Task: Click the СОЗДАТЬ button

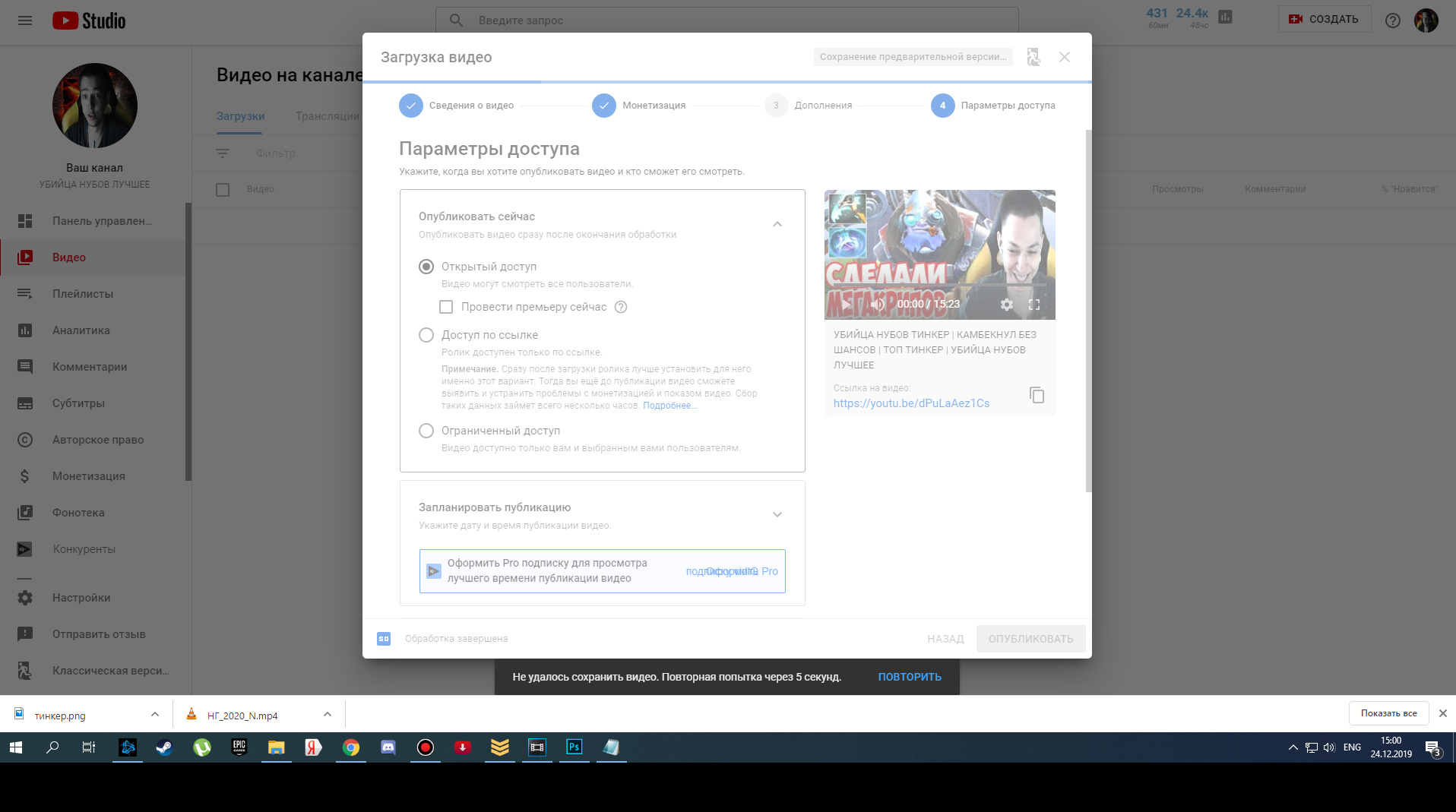Action: point(1325,19)
